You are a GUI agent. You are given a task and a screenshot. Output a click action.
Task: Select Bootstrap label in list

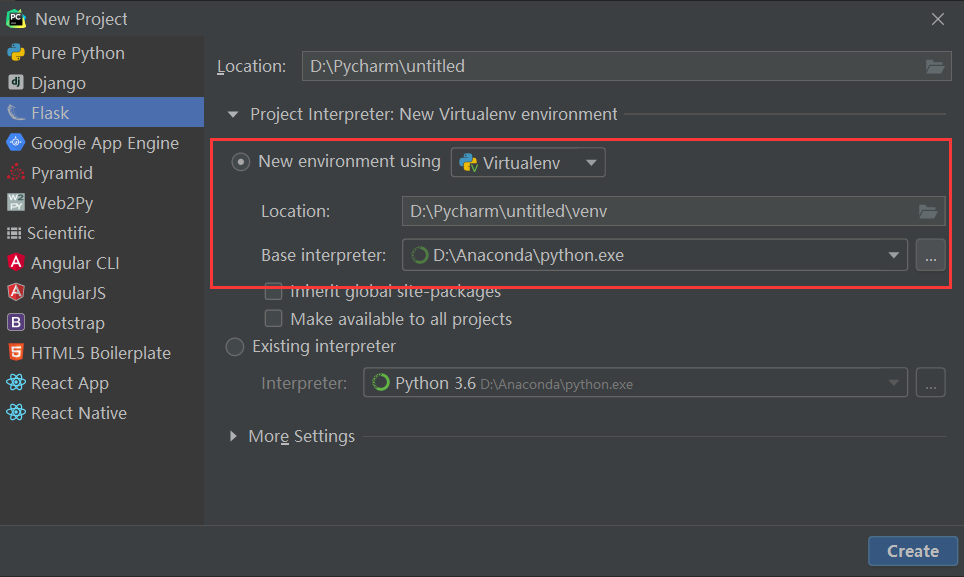tap(68, 323)
